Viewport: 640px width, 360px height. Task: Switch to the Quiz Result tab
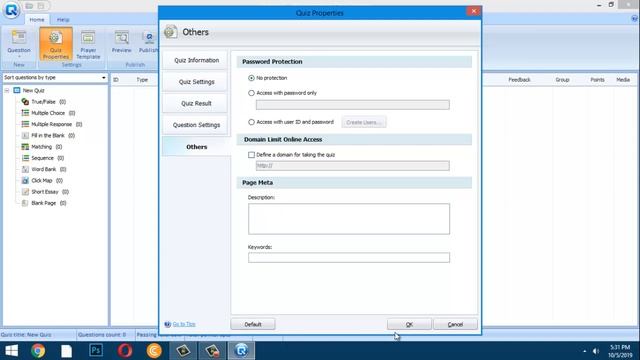(196, 103)
